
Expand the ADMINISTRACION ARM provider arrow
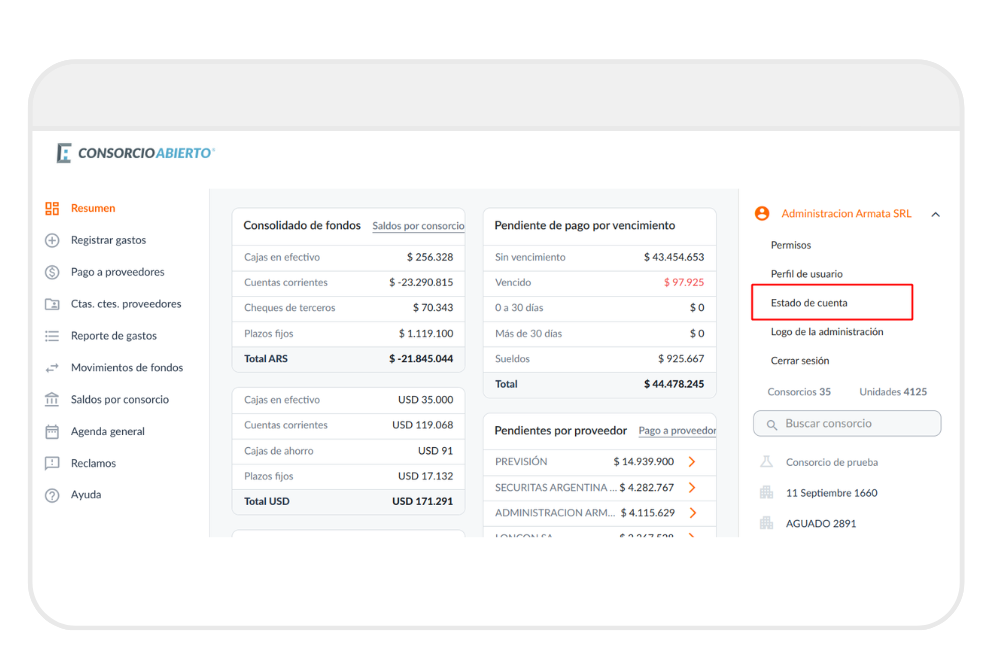coord(691,513)
